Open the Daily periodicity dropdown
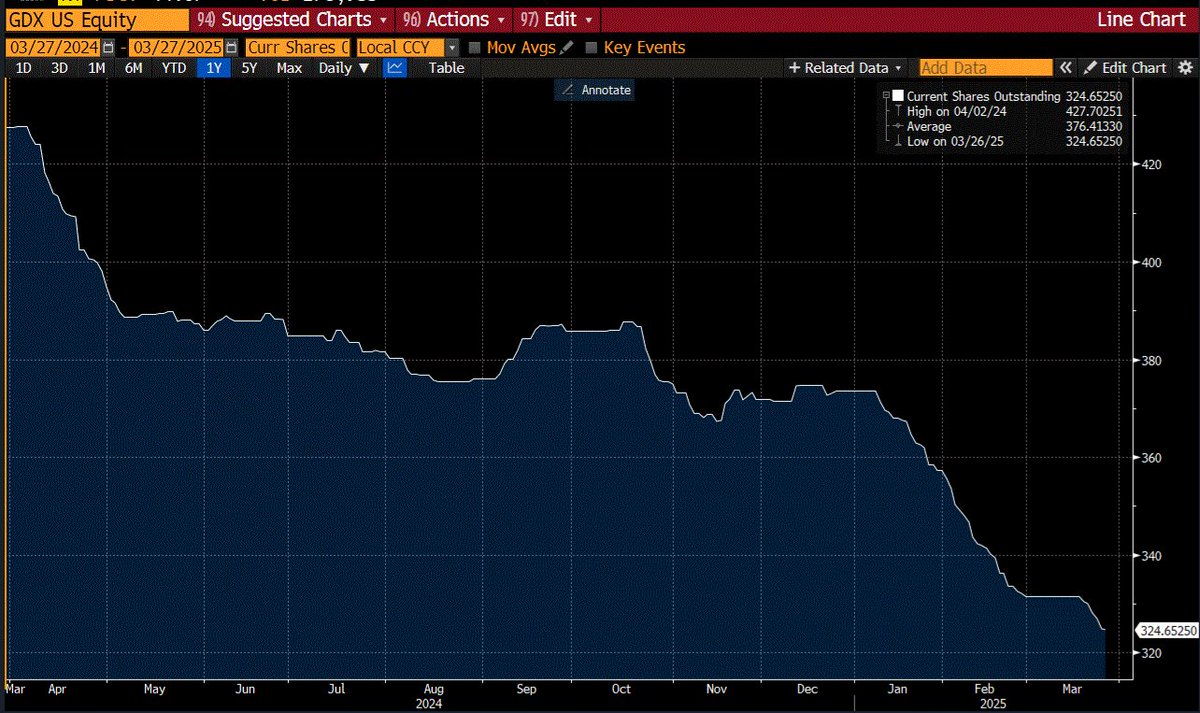 [x=344, y=68]
